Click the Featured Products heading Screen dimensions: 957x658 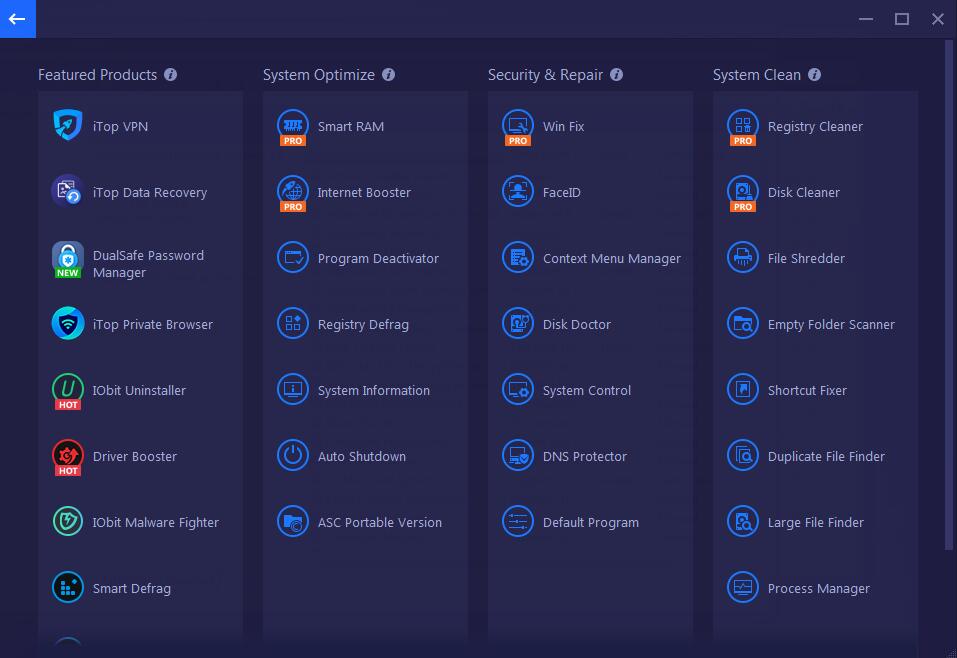click(x=98, y=74)
